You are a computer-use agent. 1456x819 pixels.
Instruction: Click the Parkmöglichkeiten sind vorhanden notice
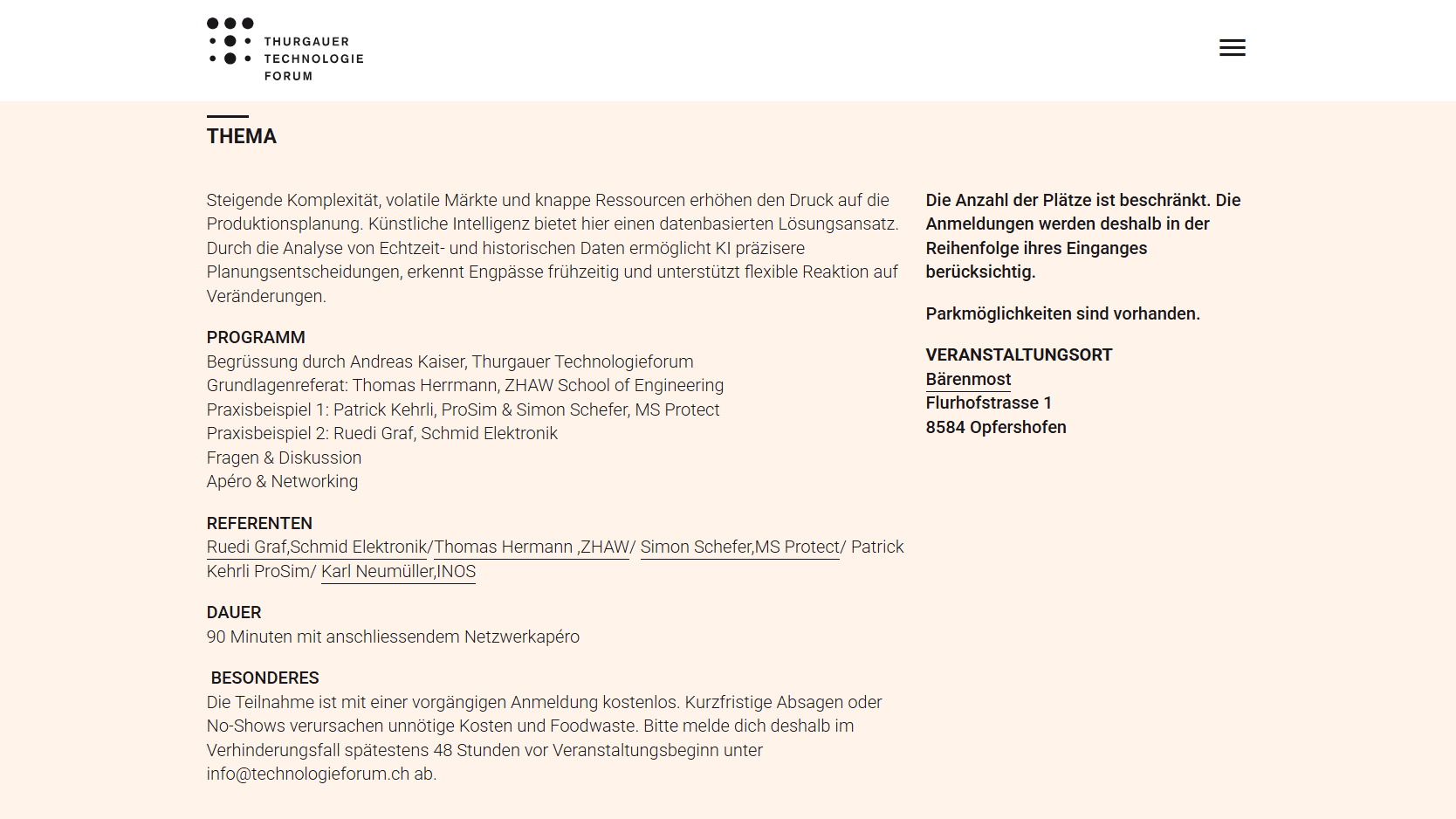pos(1063,314)
